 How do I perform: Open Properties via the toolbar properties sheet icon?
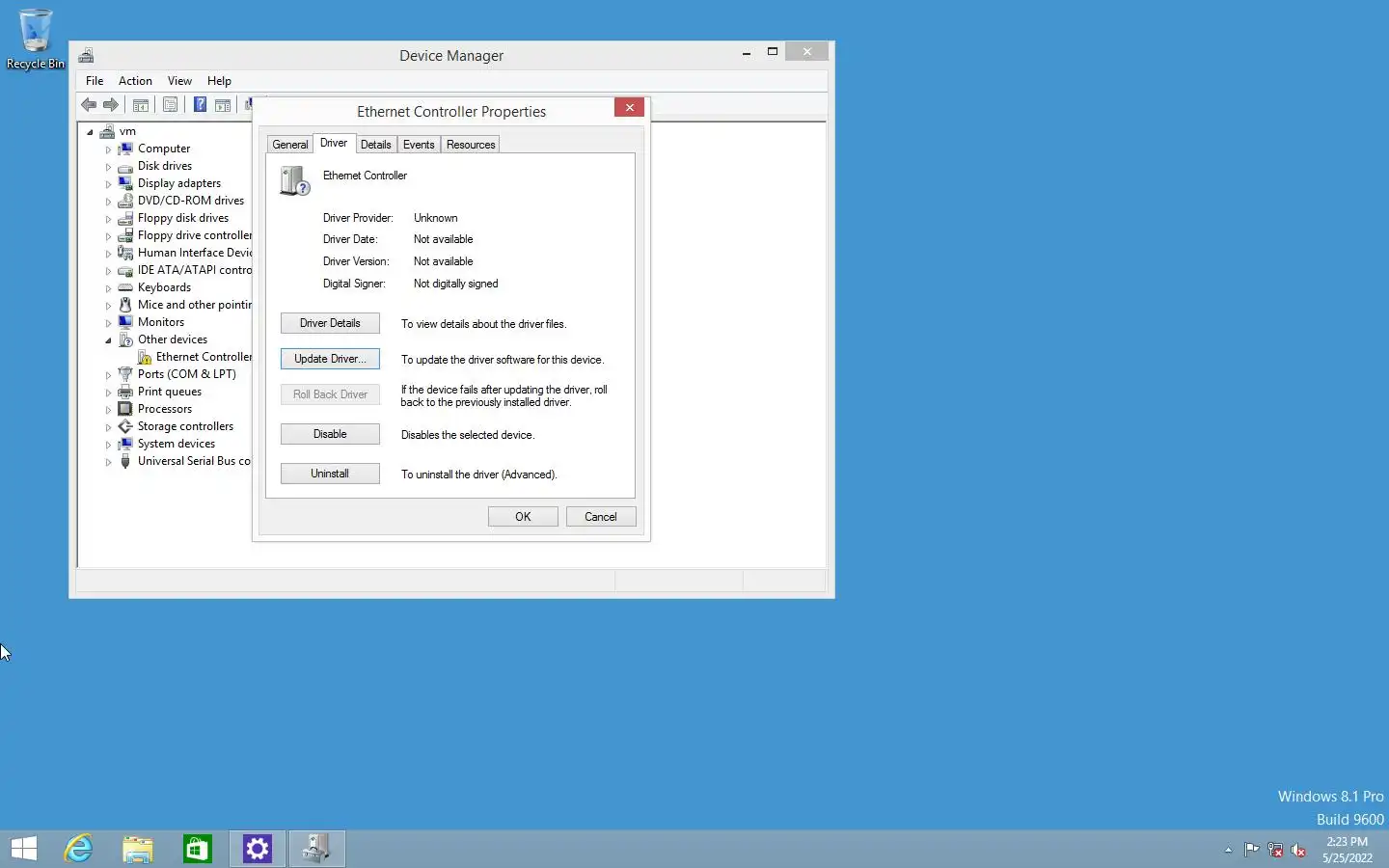[171, 104]
